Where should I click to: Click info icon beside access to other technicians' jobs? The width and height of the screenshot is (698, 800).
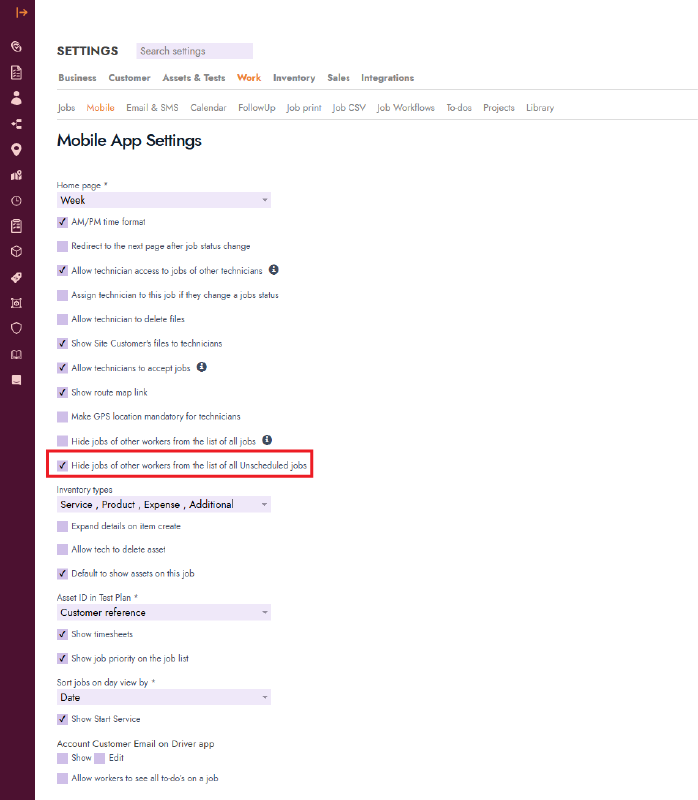274,269
